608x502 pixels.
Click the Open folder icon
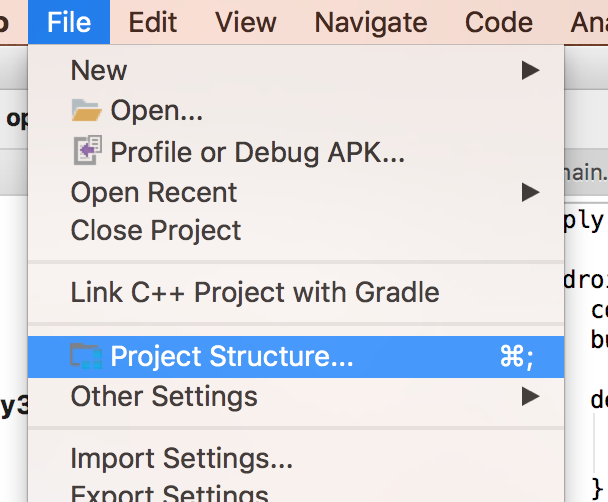tap(86, 110)
